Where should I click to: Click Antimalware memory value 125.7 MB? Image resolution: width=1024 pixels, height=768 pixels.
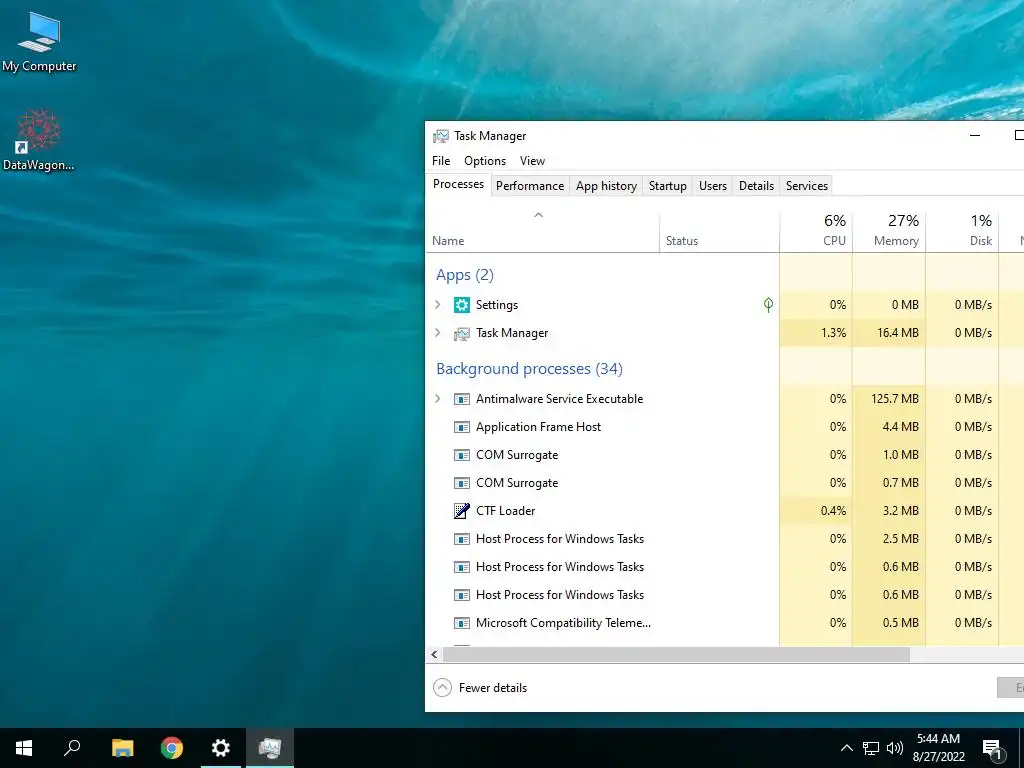pos(895,399)
